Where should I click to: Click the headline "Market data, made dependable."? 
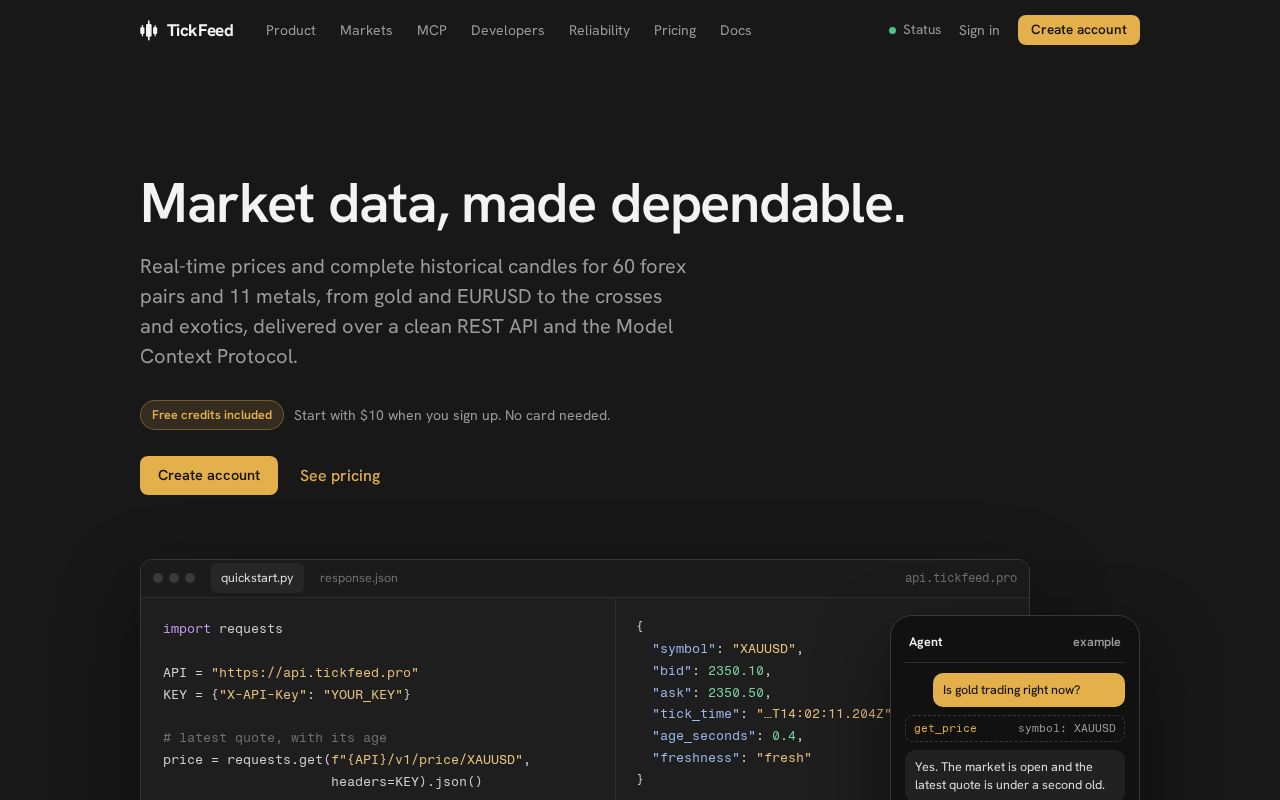click(x=523, y=203)
